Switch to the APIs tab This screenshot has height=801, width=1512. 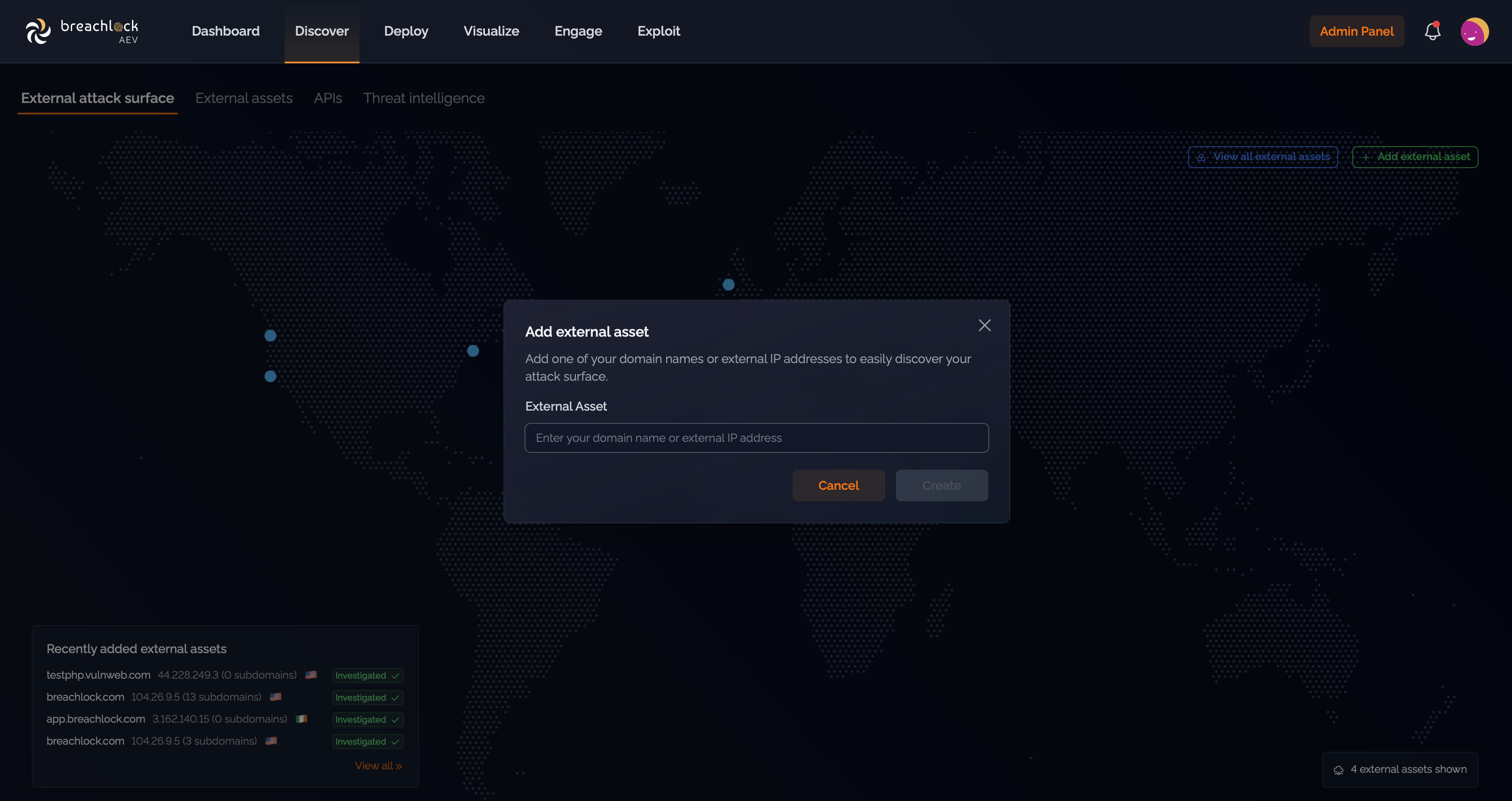327,98
